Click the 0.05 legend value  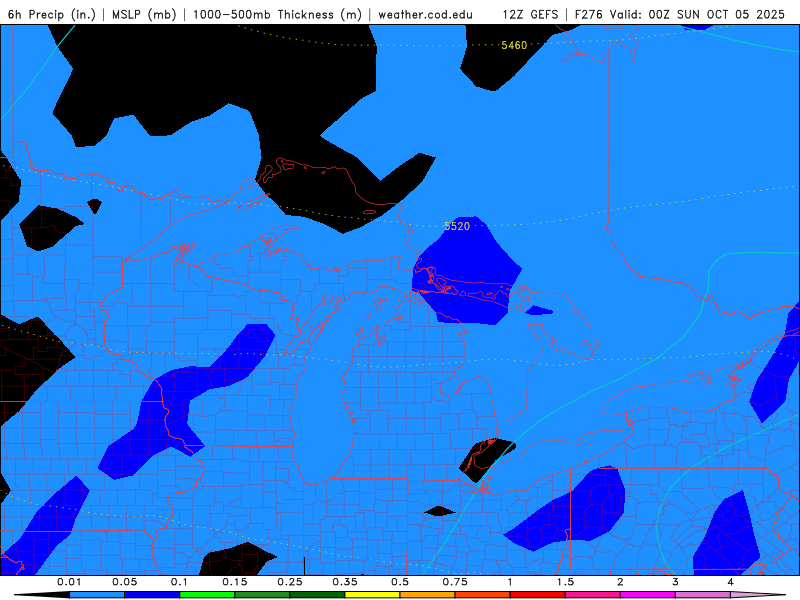click(x=124, y=582)
